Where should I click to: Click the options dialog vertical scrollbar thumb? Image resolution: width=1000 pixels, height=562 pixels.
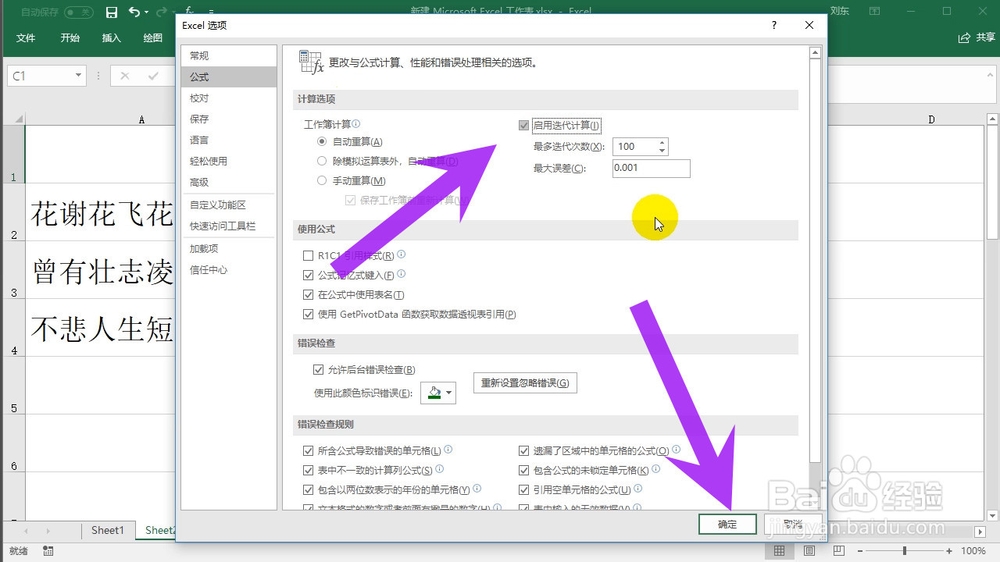(814, 262)
